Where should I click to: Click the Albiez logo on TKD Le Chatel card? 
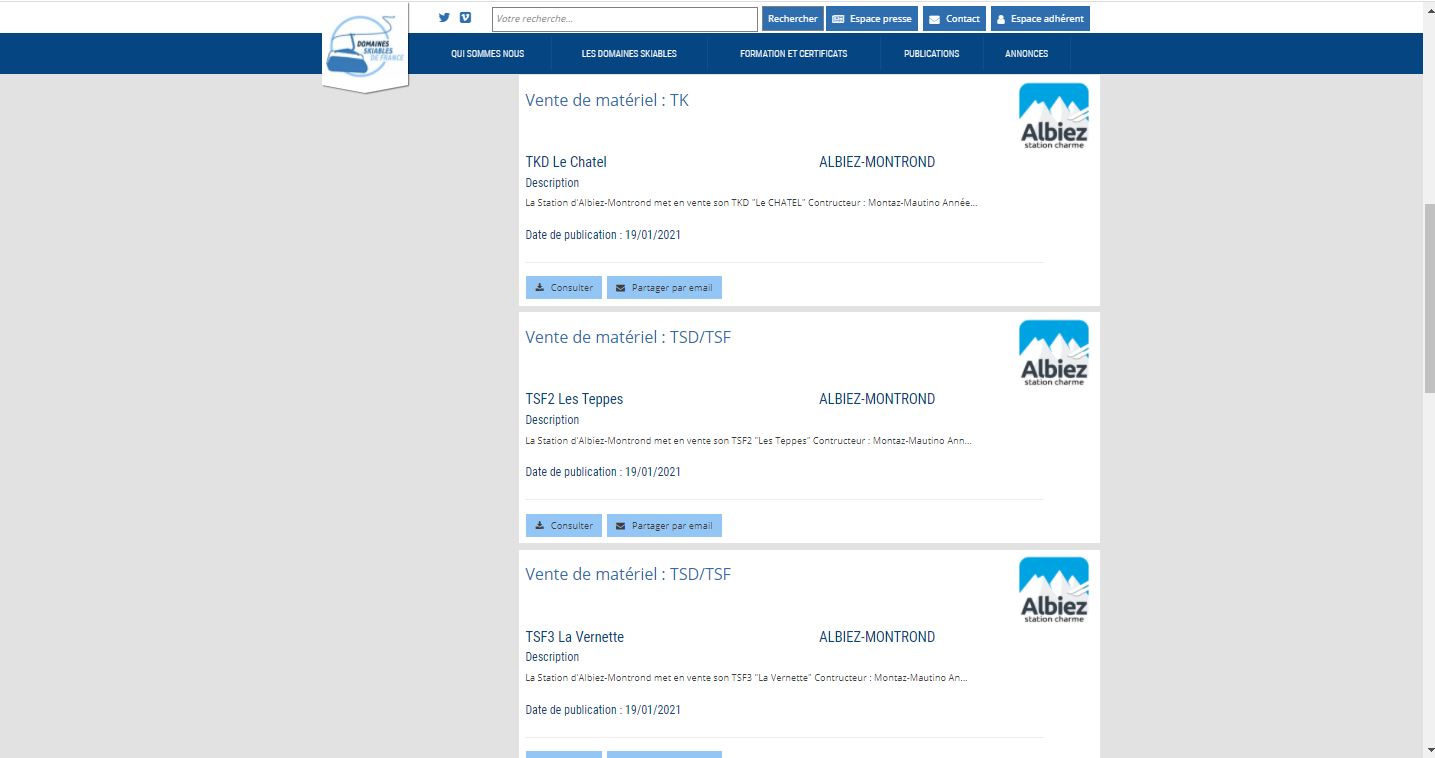click(1053, 116)
